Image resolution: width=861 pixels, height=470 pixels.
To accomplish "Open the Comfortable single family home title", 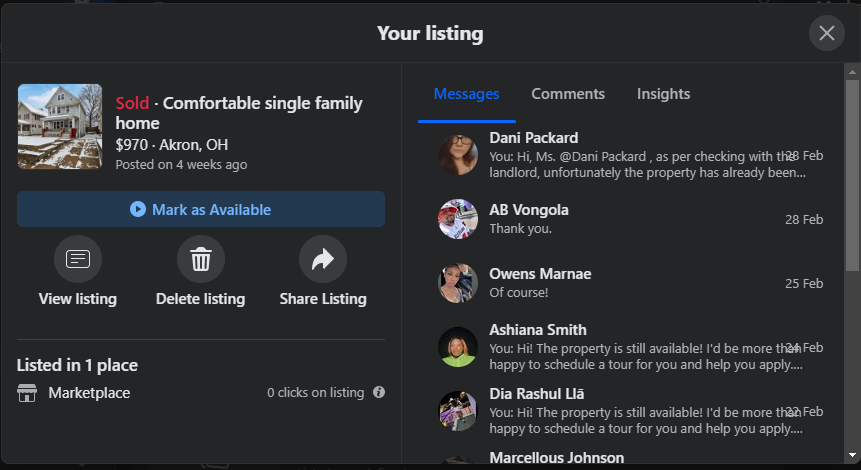I will point(239,113).
